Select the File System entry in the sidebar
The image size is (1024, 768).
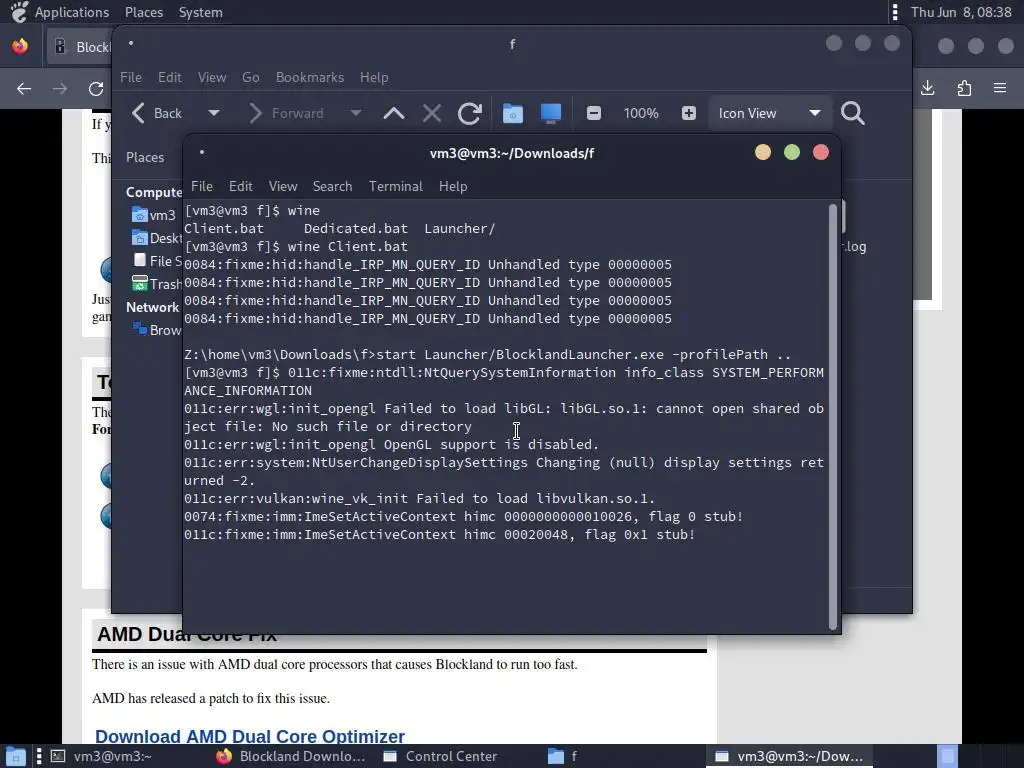pyautogui.click(x=157, y=261)
